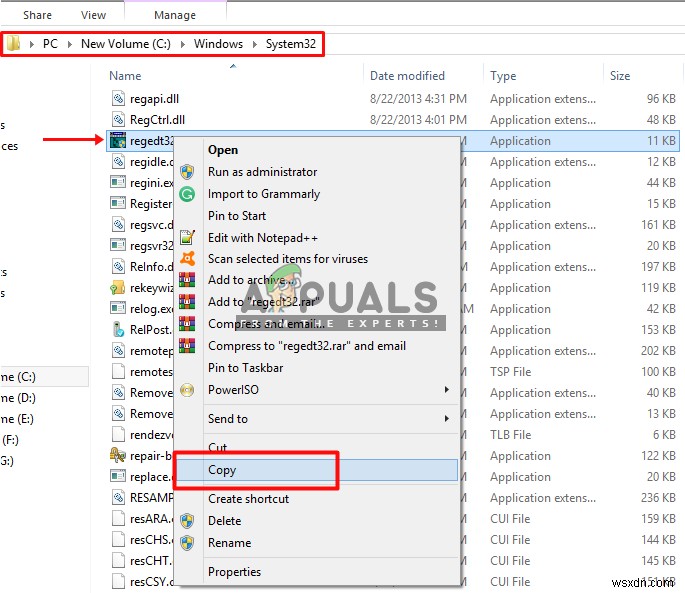Click the RESAMP file icon

(x=118, y=497)
